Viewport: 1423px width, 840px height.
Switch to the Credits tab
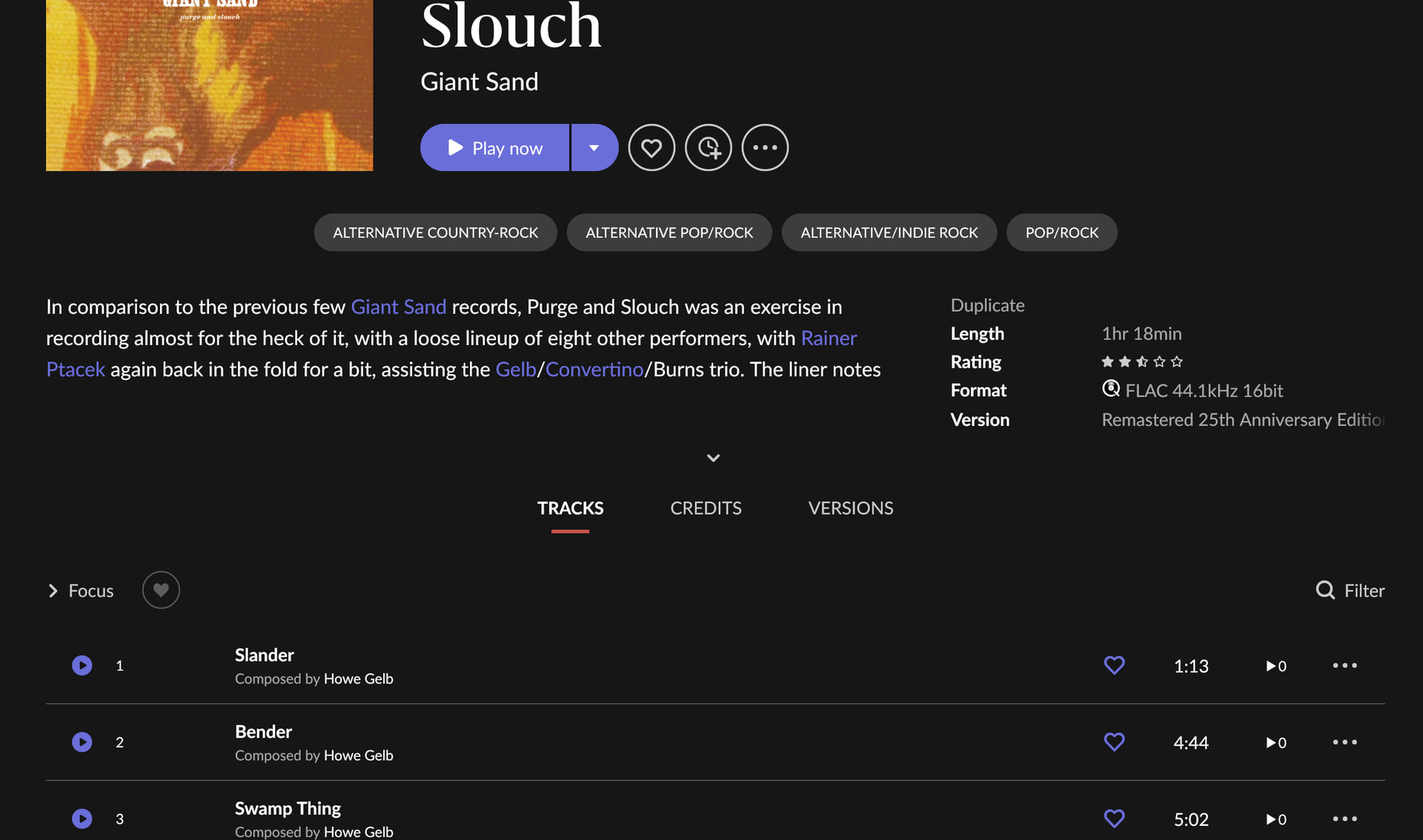coord(706,508)
